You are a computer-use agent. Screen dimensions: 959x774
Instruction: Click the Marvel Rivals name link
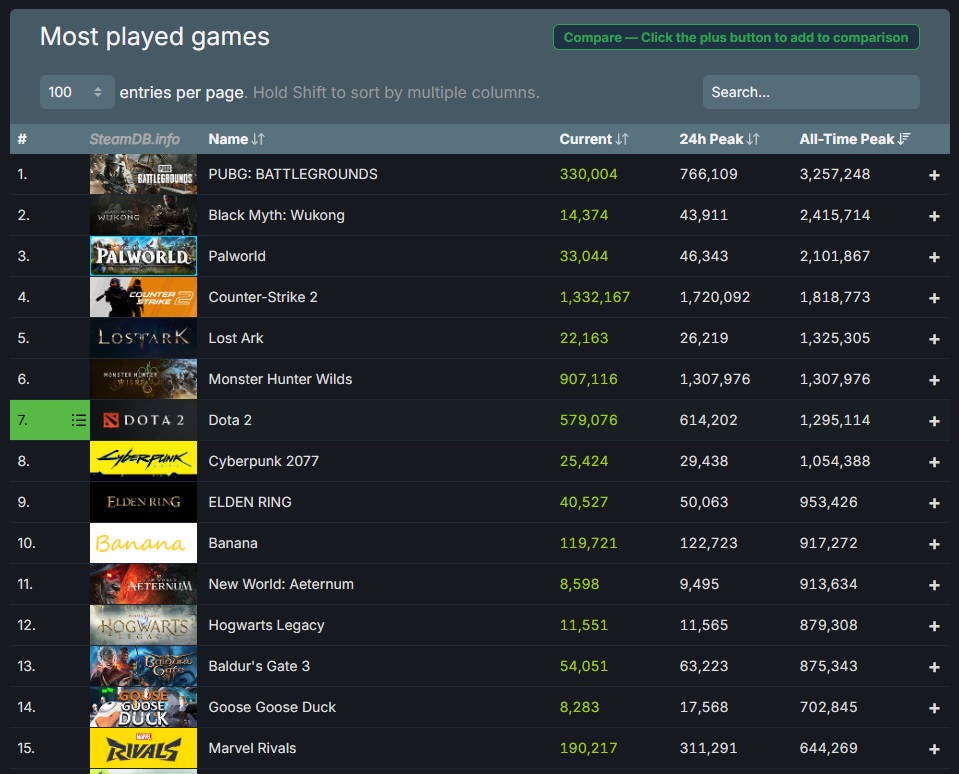coord(252,748)
